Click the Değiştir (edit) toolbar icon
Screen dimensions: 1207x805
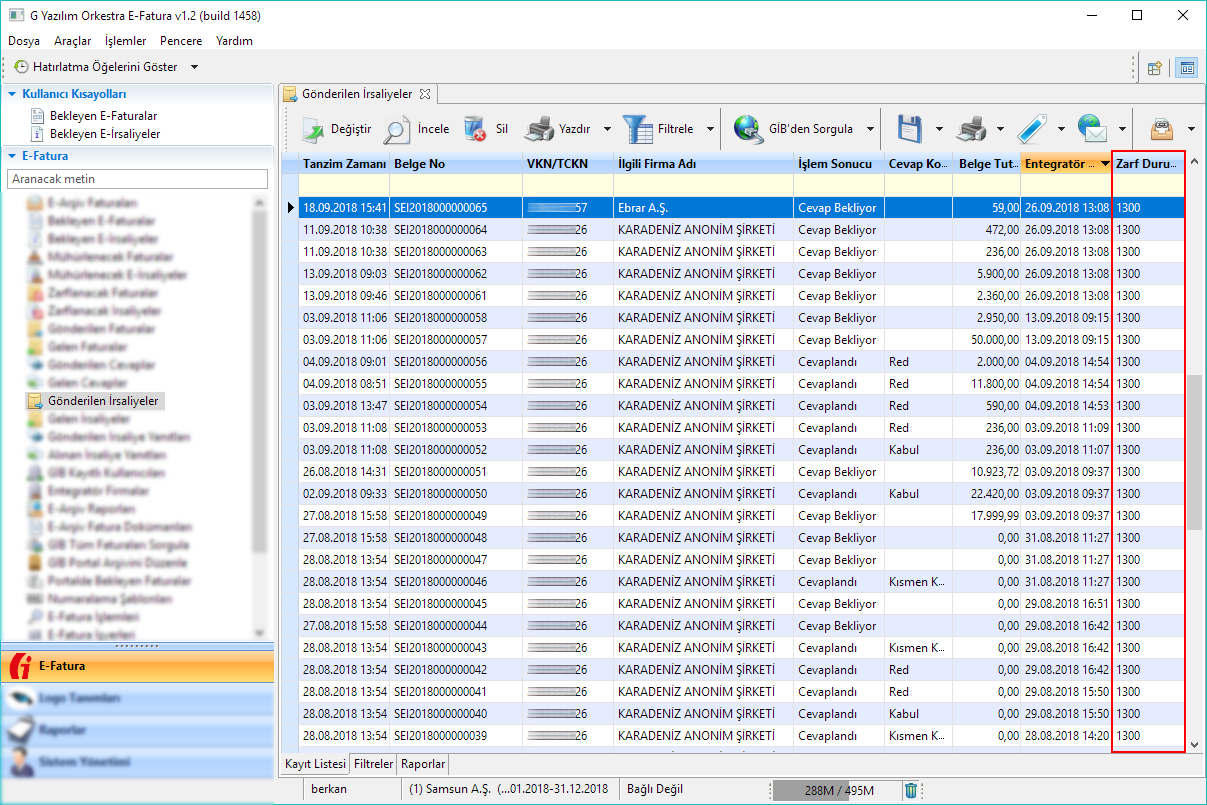(314, 129)
